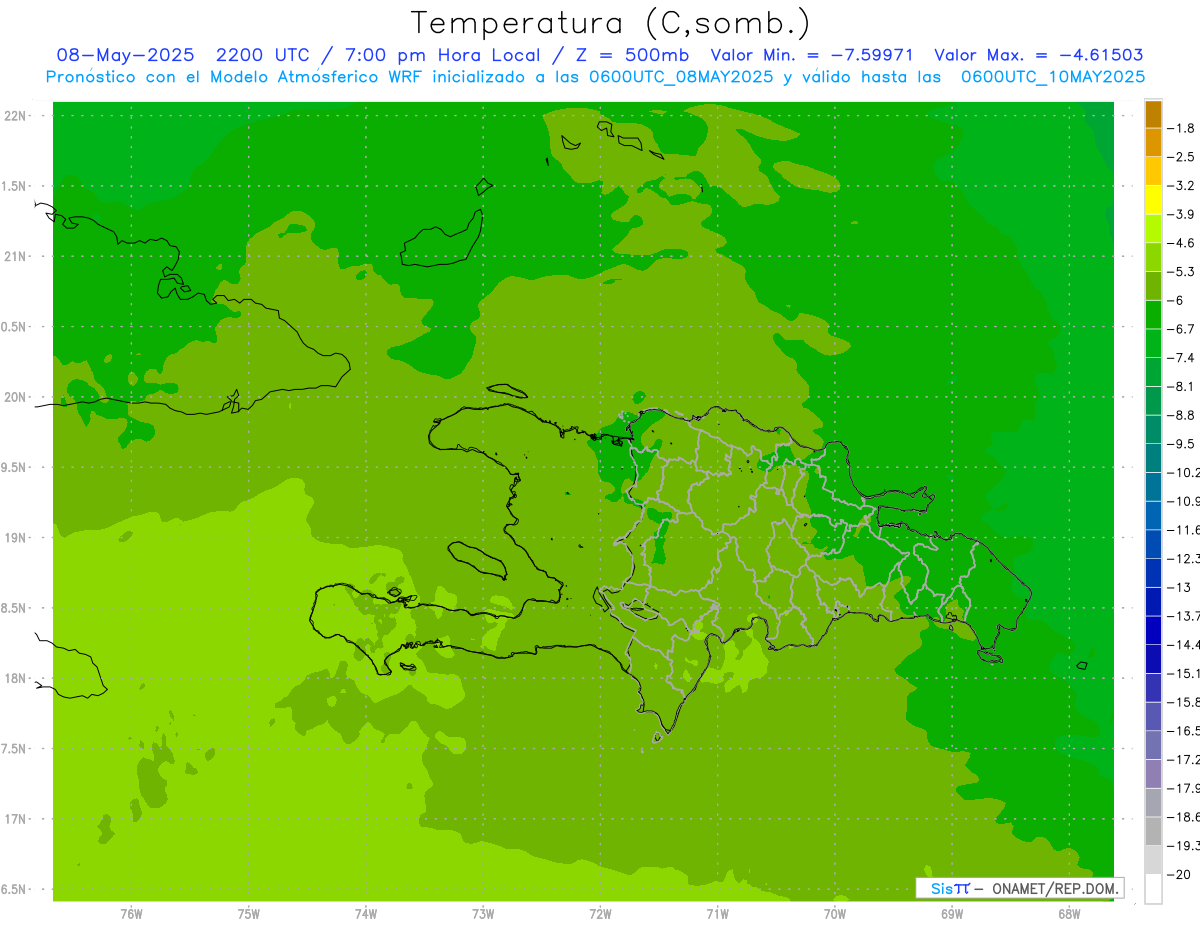Click the '-4.6' colorbar label
The width and height of the screenshot is (1200, 927).
point(1181,243)
